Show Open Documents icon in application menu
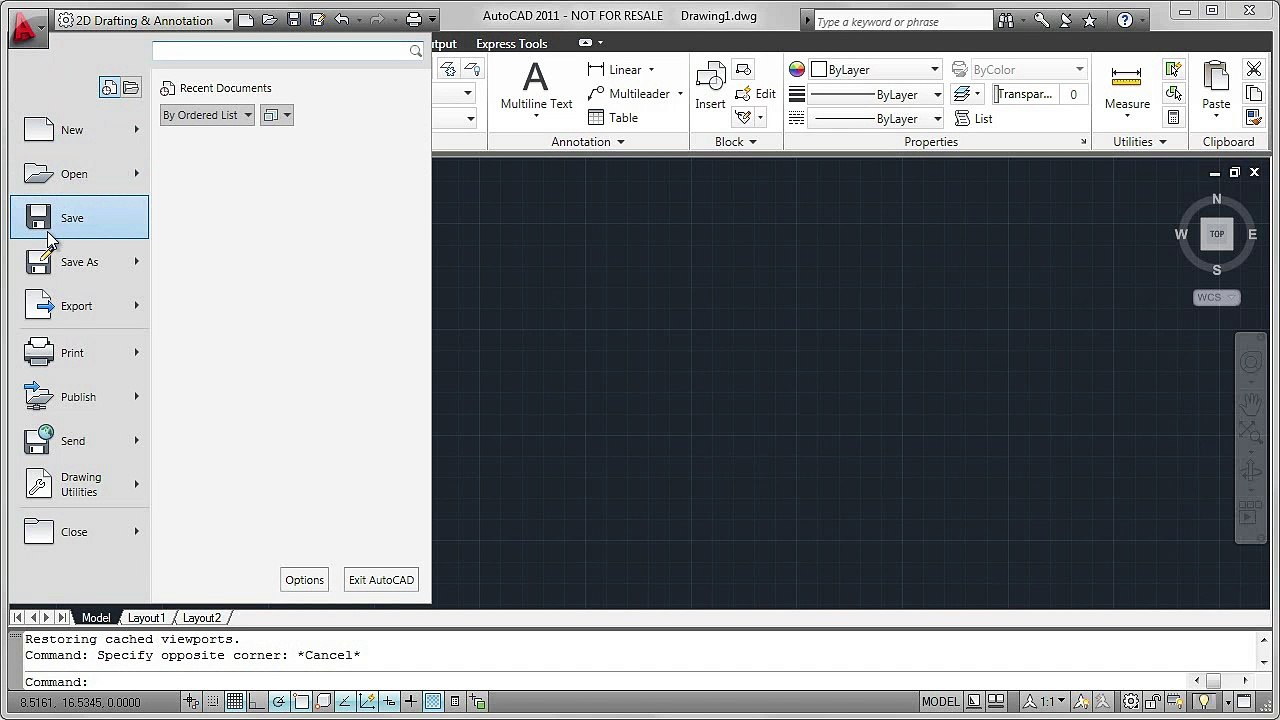1280x720 pixels. click(131, 88)
